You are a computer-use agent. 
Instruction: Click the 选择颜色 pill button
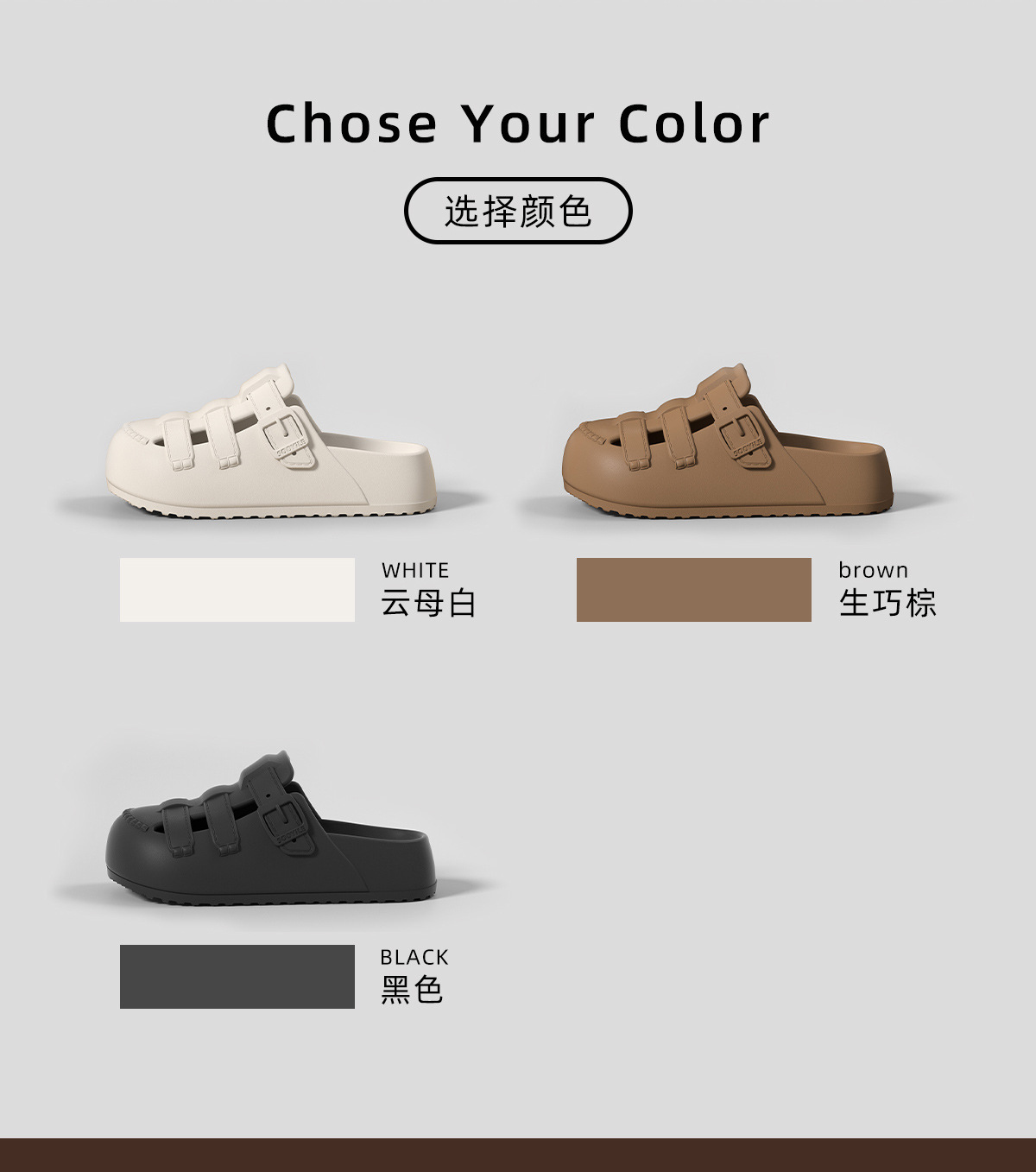[518, 211]
